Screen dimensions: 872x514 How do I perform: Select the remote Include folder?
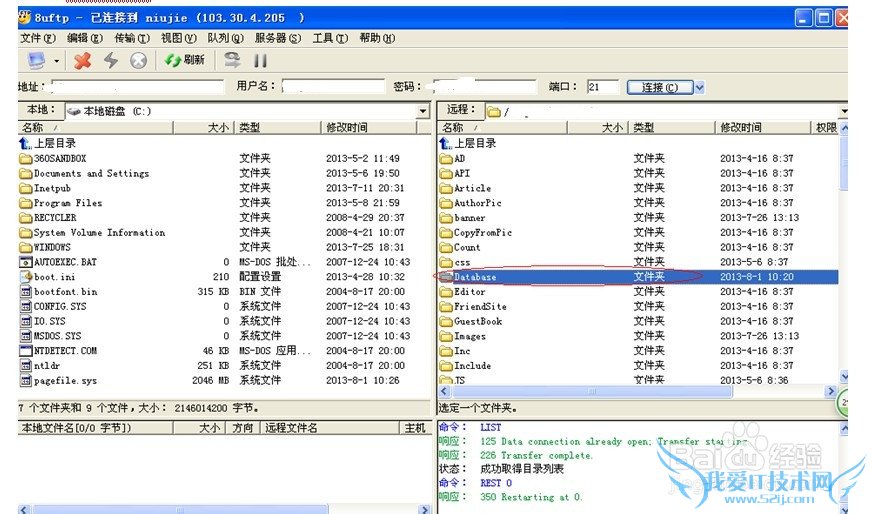tap(465, 365)
